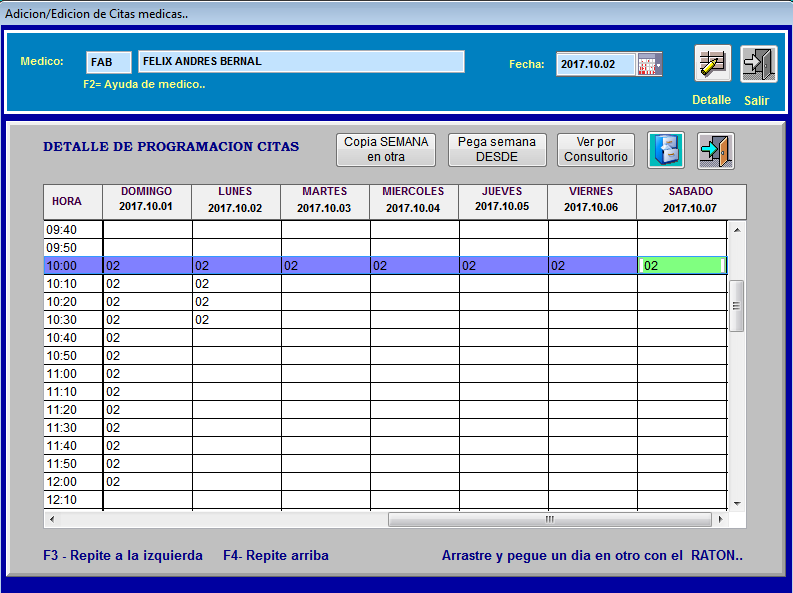The width and height of the screenshot is (793, 593).
Task: Click the grid's vertical scrollbar up arrow
Action: tap(737, 230)
